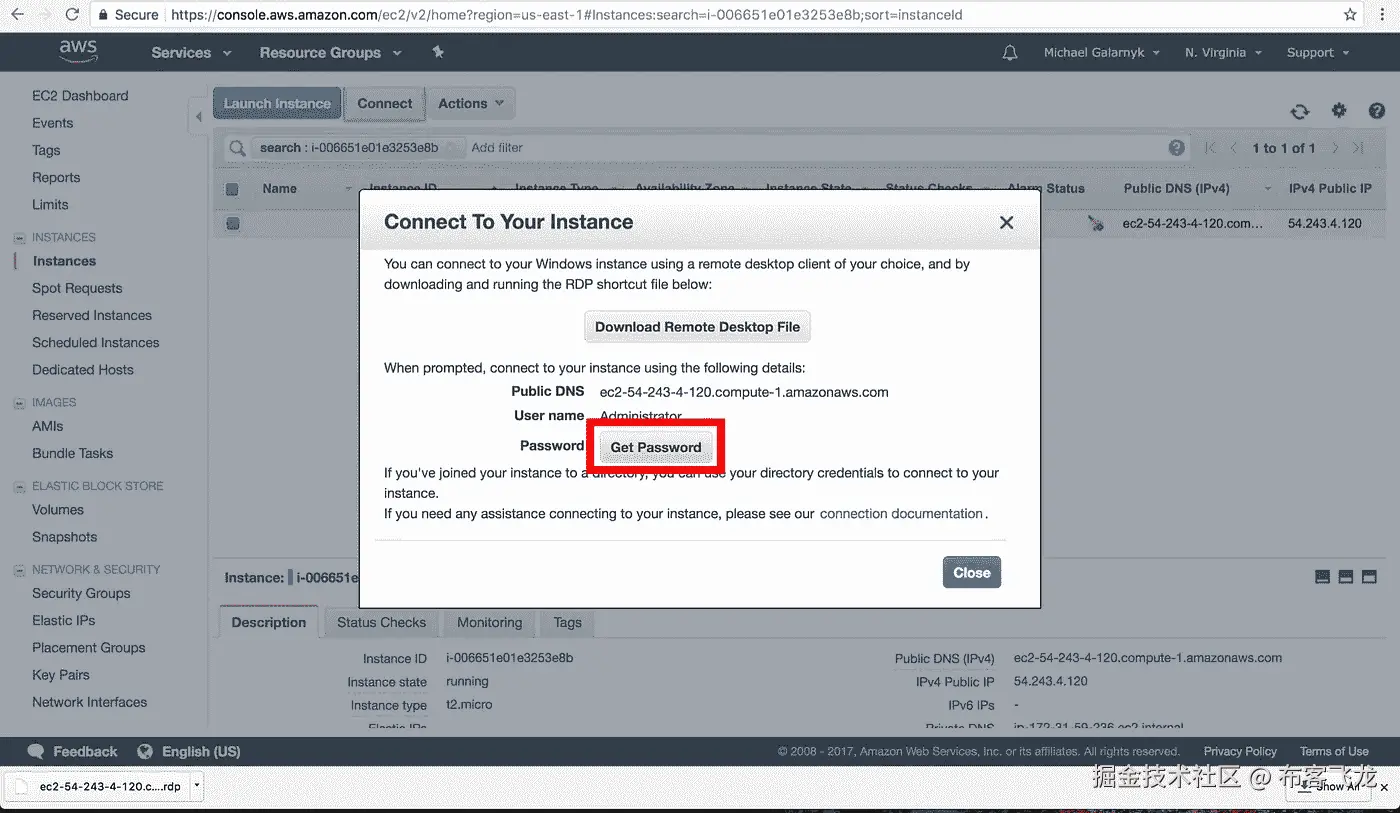Viewport: 1400px width, 813px height.
Task: Click the search filter help icon
Action: click(x=1177, y=148)
